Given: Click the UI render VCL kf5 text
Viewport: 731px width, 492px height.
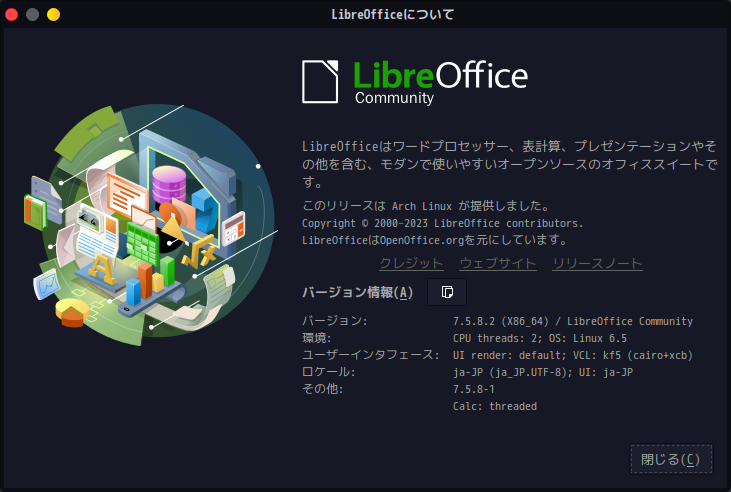Looking at the screenshot, I should (573, 355).
